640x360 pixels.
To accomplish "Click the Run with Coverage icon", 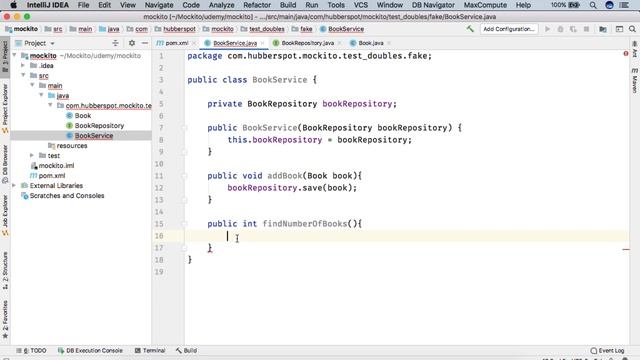I will click(x=573, y=29).
